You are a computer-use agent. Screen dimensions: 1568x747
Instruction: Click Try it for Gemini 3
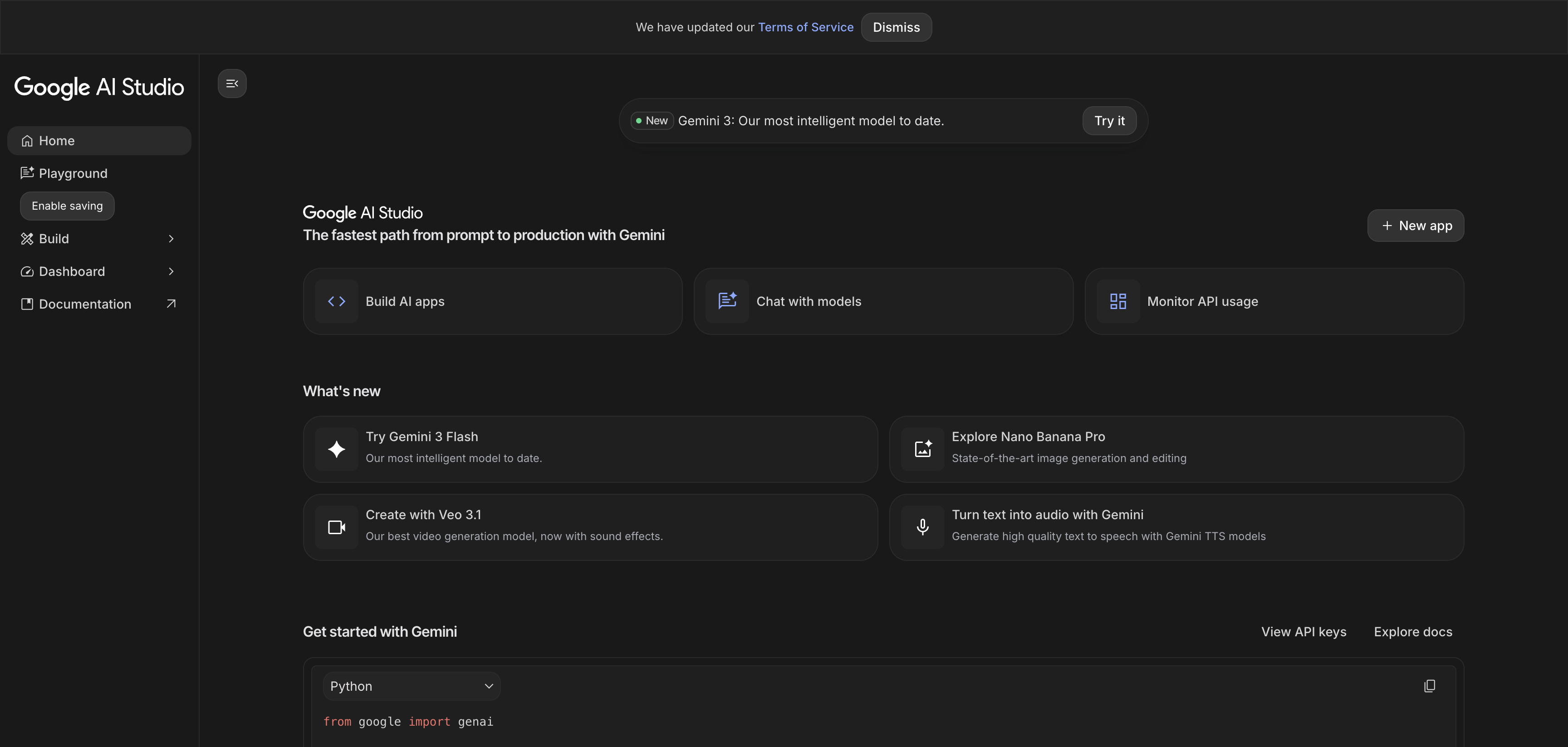point(1109,121)
